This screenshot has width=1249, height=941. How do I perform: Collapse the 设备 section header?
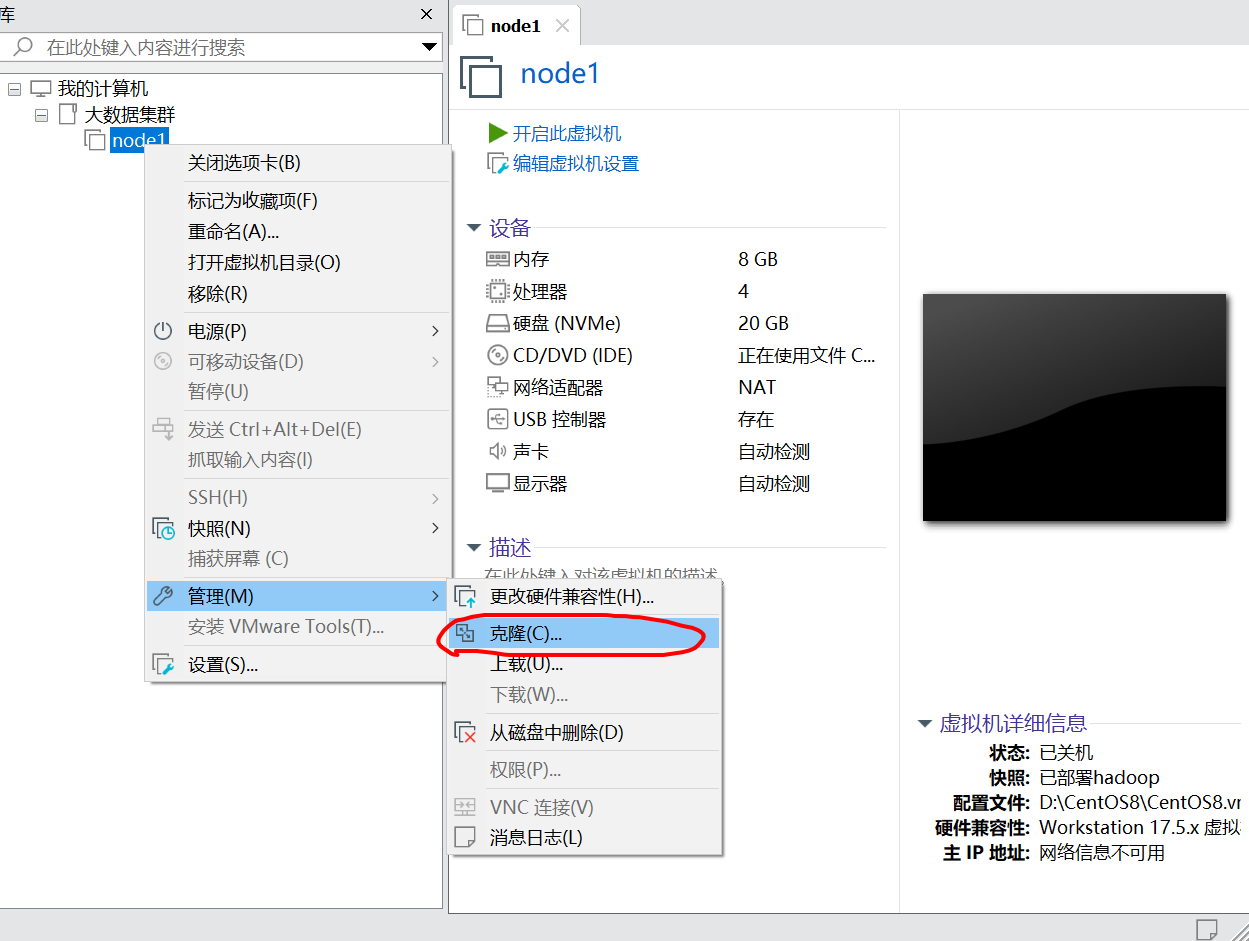473,227
